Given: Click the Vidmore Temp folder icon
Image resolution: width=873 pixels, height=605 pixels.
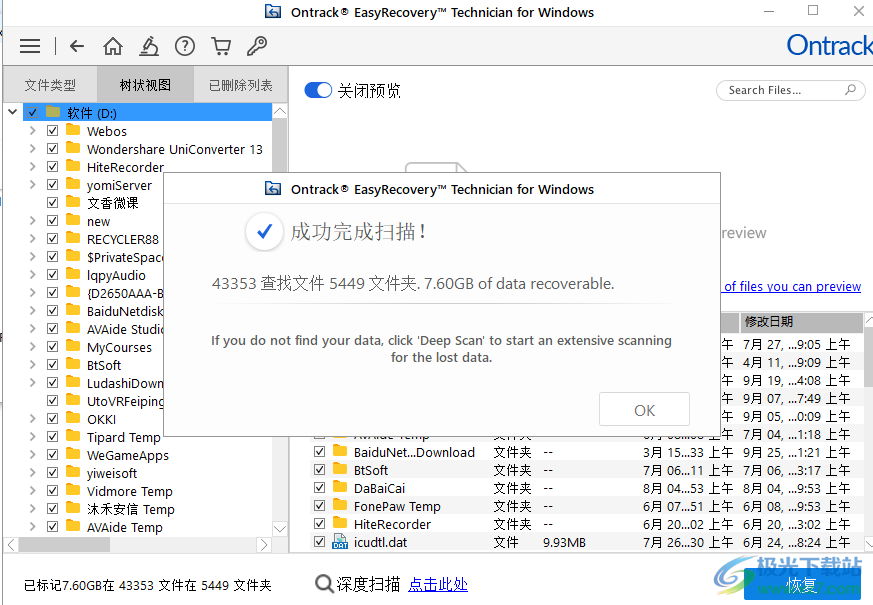Looking at the screenshot, I should click(73, 490).
